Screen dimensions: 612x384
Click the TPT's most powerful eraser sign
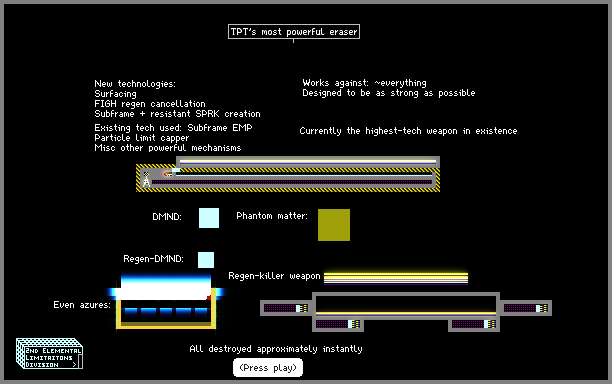click(294, 32)
